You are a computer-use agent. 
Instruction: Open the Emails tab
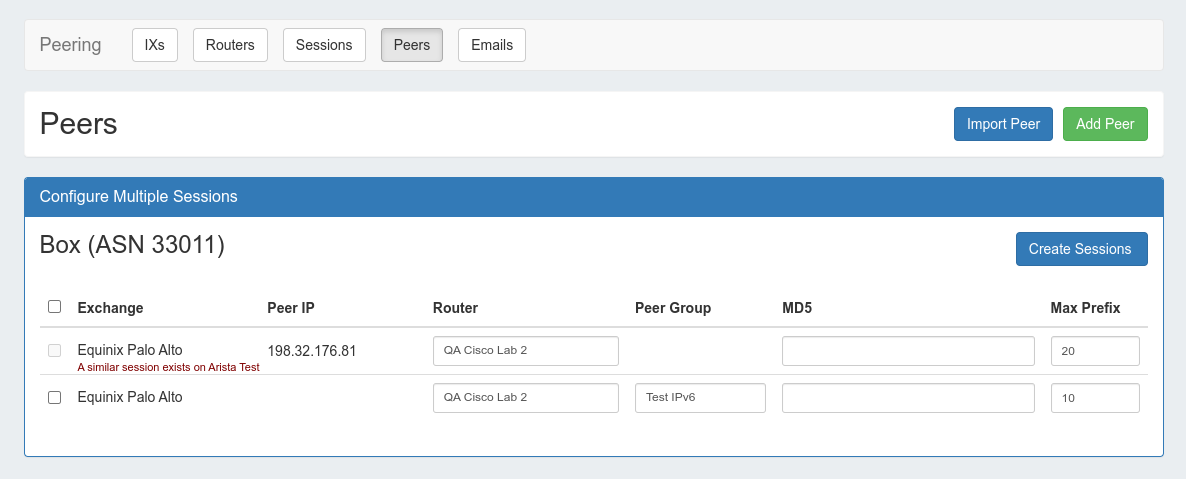pos(492,45)
